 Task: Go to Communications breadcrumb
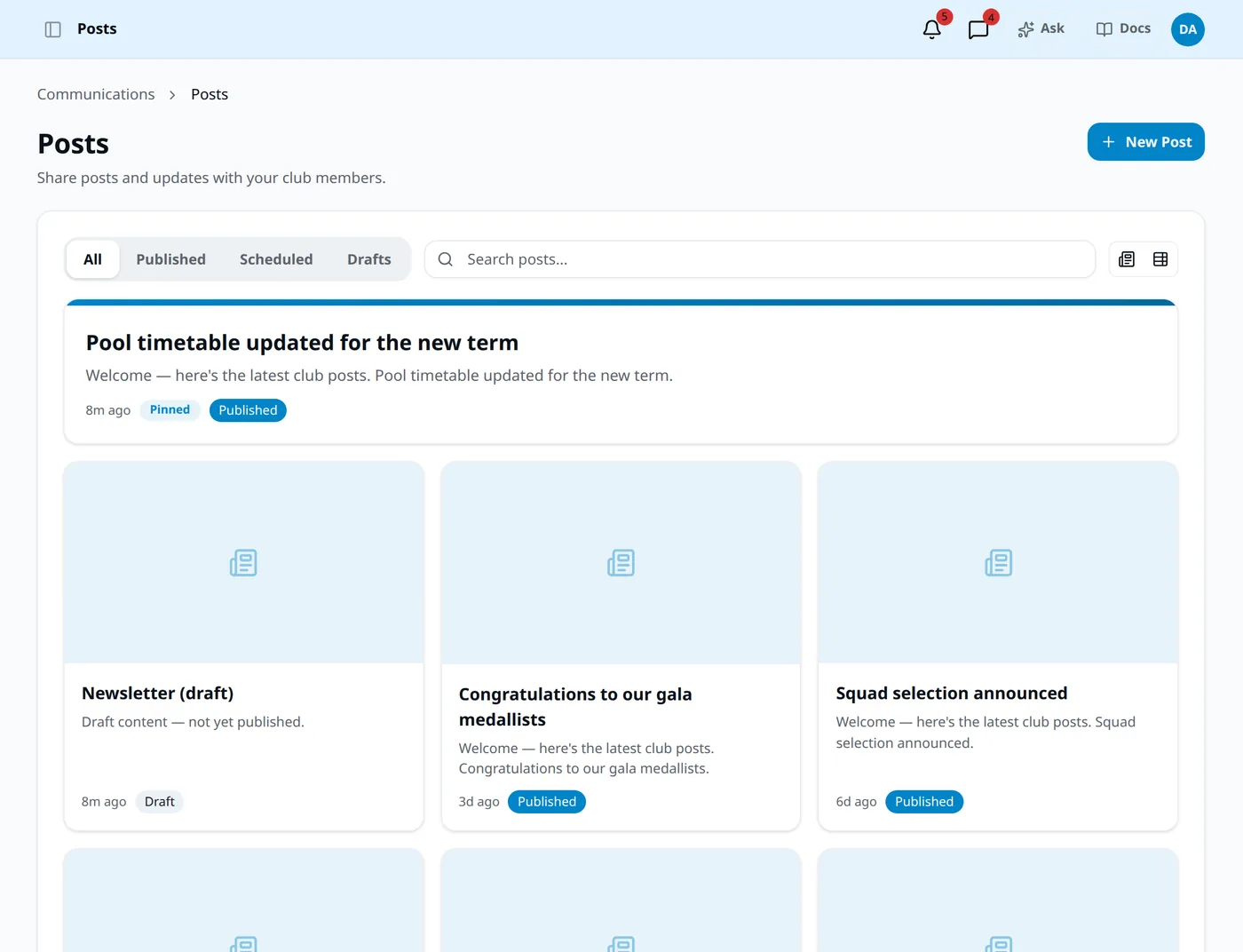click(96, 94)
